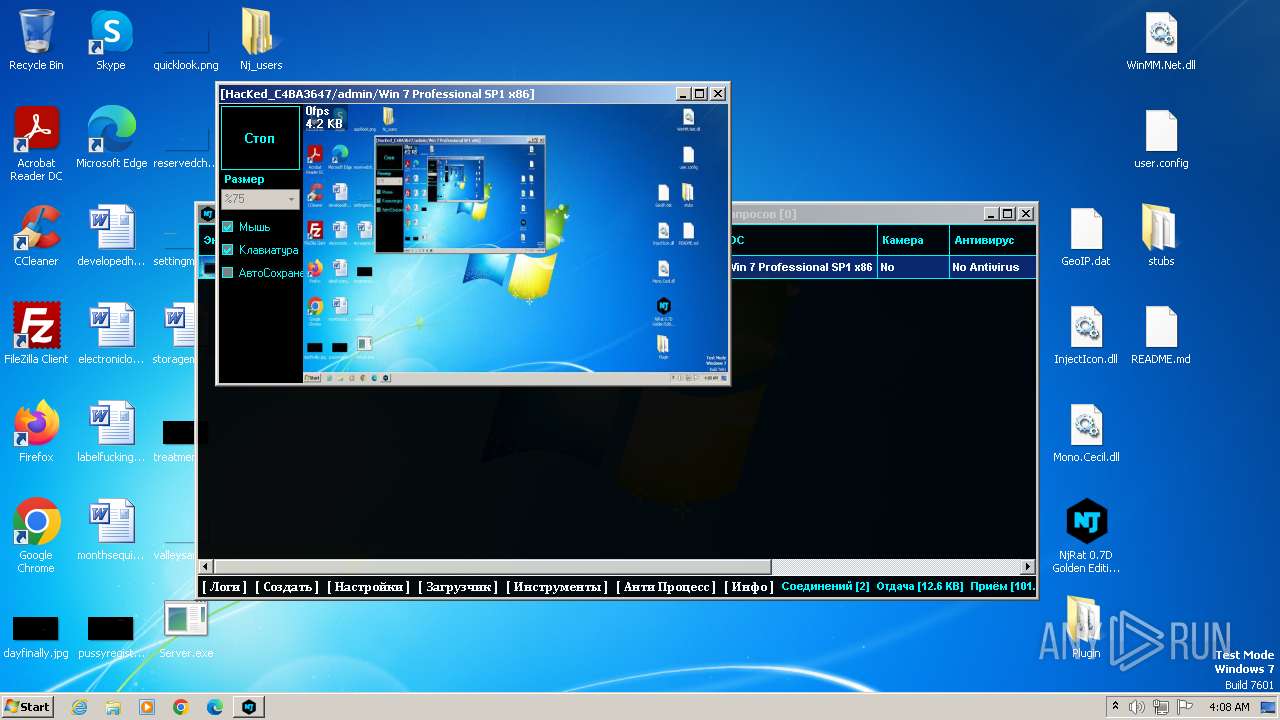Click the Стоп button in remote desktop
This screenshot has height=720, width=1280.
click(x=260, y=138)
